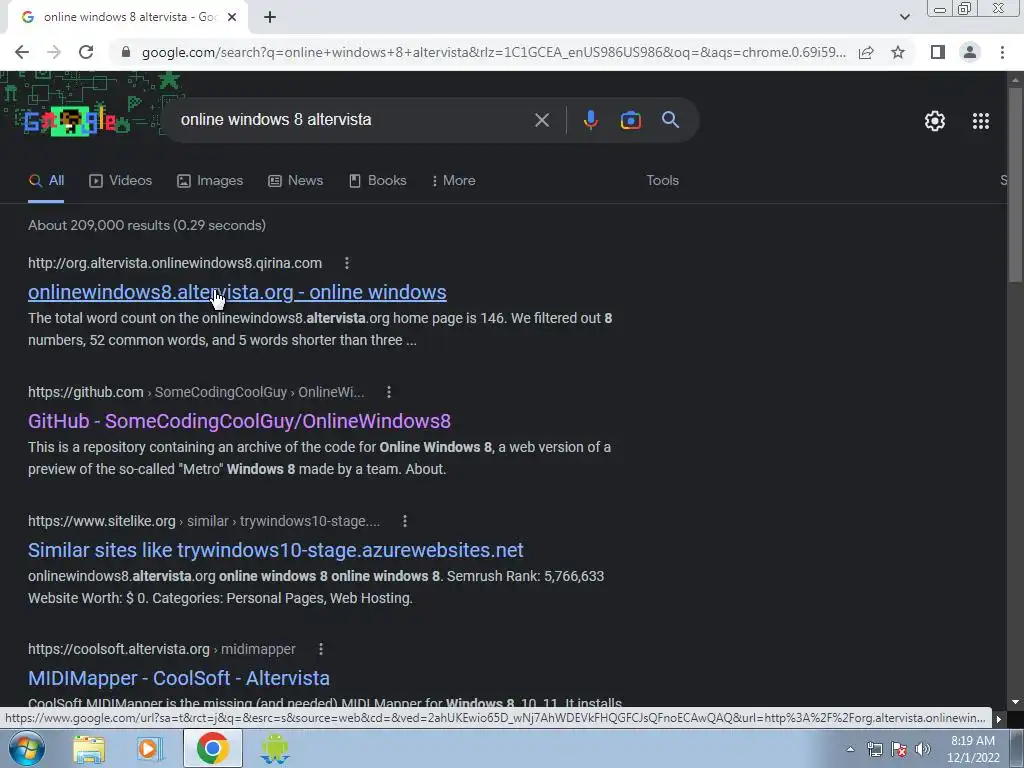
Task: Switch to Images results tab
Action: pyautogui.click(x=210, y=181)
